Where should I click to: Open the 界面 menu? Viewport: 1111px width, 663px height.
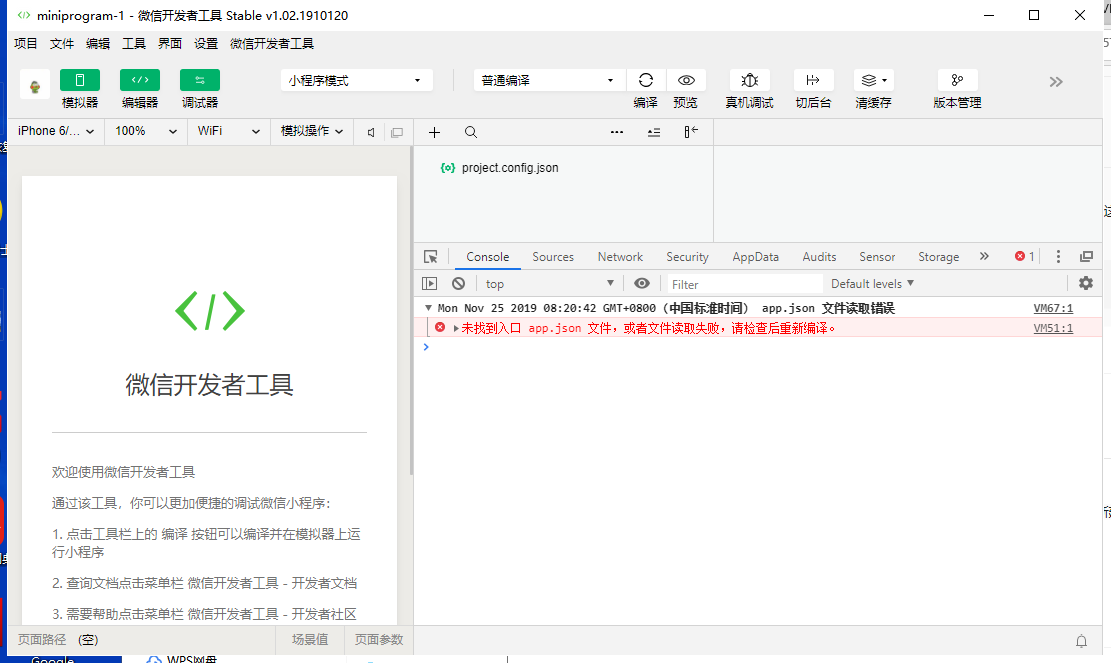(x=170, y=43)
